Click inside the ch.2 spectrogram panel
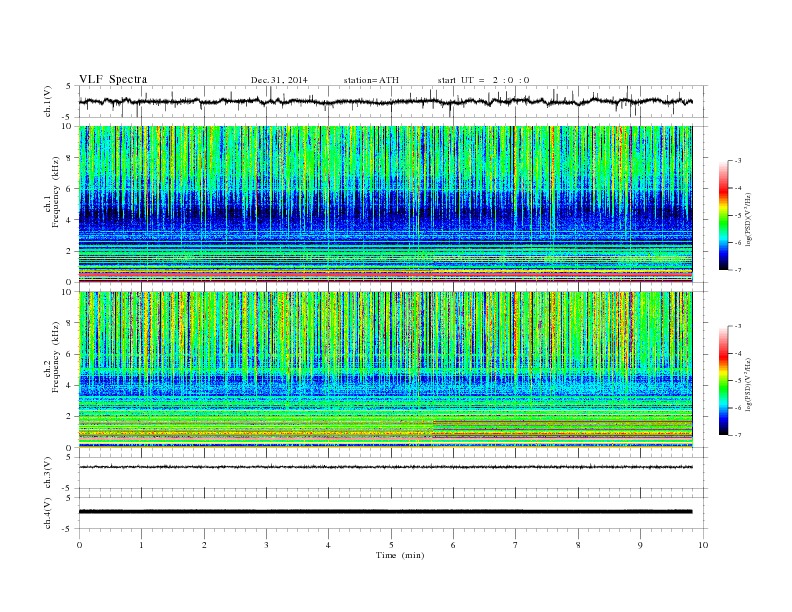The width and height of the screenshot is (792, 612). click(x=386, y=369)
